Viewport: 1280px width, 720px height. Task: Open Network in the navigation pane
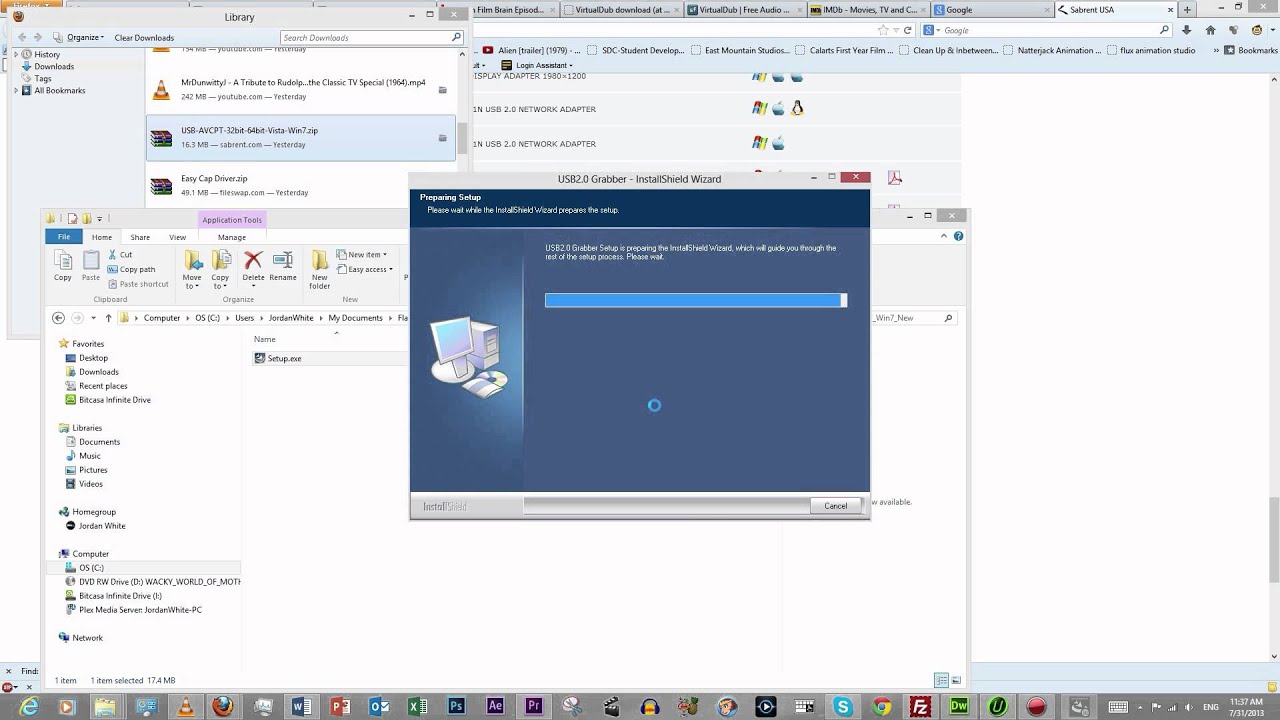tap(87, 638)
